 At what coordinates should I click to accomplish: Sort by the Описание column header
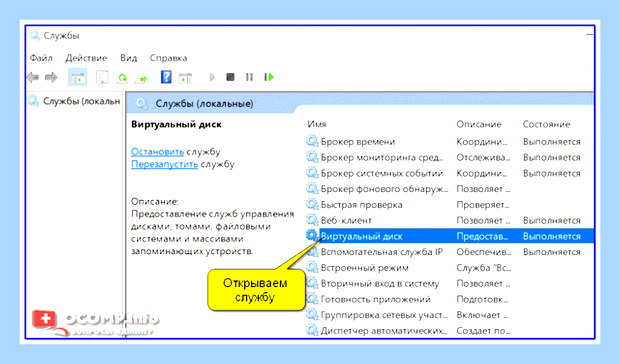click(x=479, y=124)
